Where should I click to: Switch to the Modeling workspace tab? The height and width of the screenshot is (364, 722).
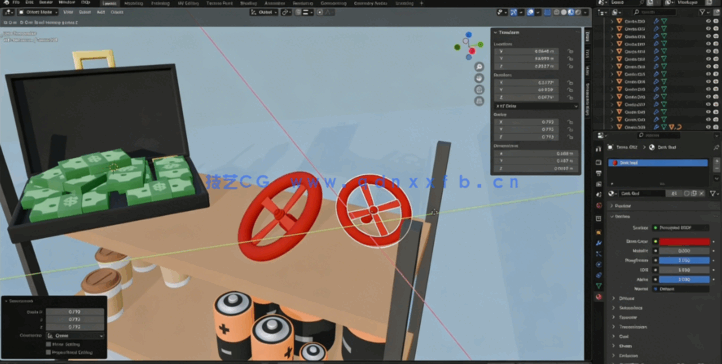134,3
